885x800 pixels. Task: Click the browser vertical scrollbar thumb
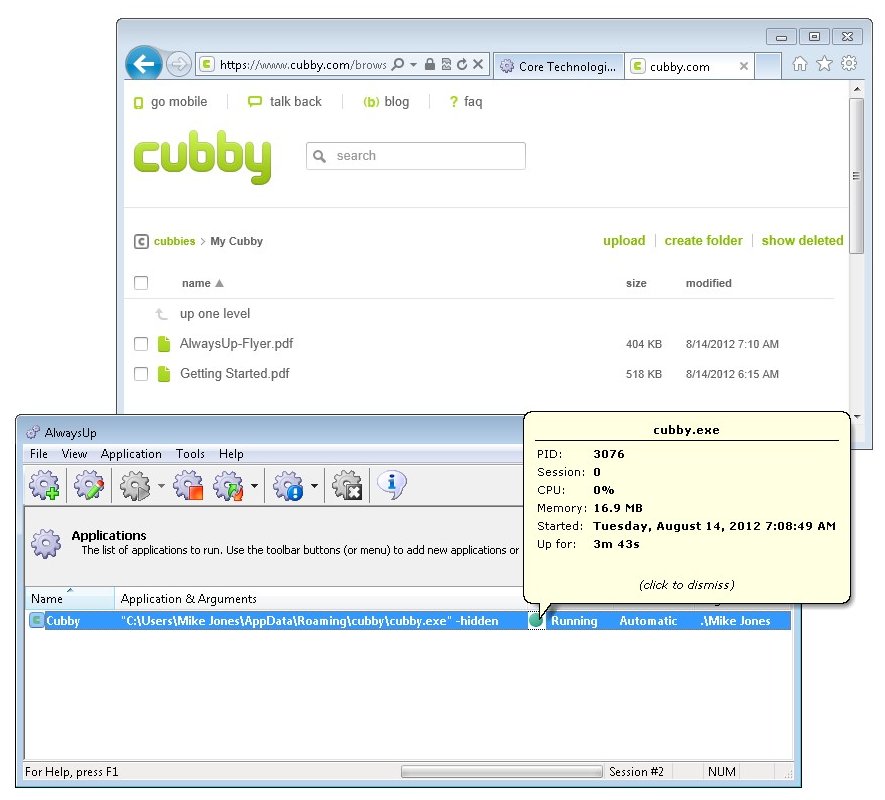856,176
